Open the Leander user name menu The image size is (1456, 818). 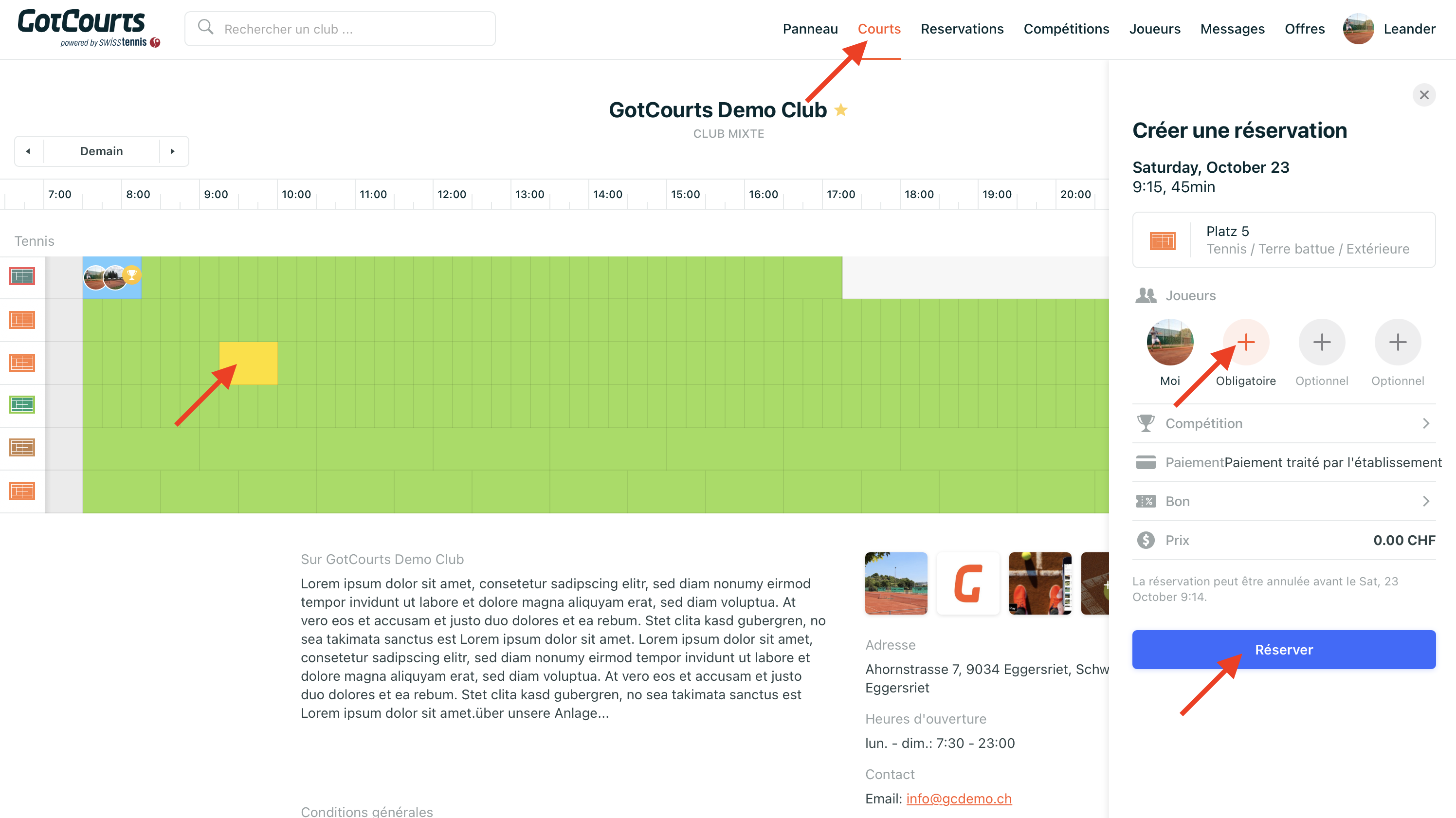point(1409,29)
